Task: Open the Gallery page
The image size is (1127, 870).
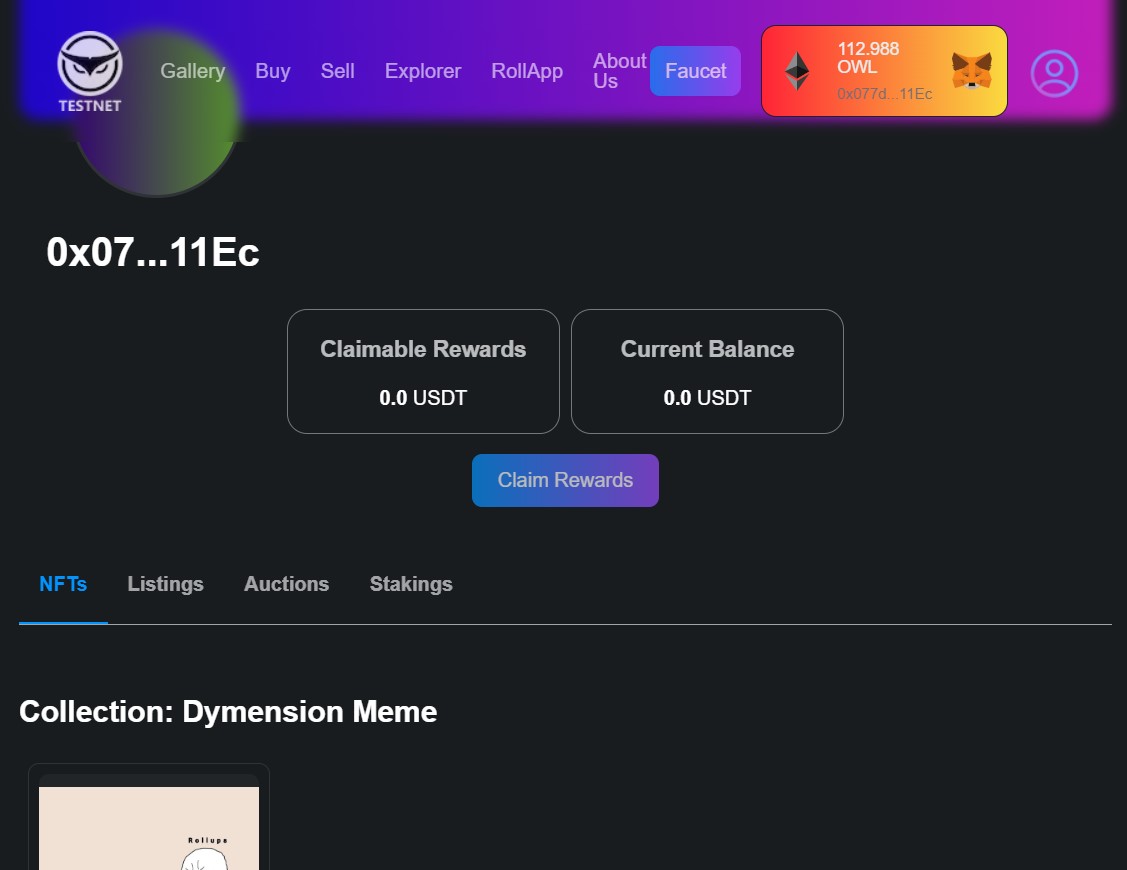Action: click(192, 71)
